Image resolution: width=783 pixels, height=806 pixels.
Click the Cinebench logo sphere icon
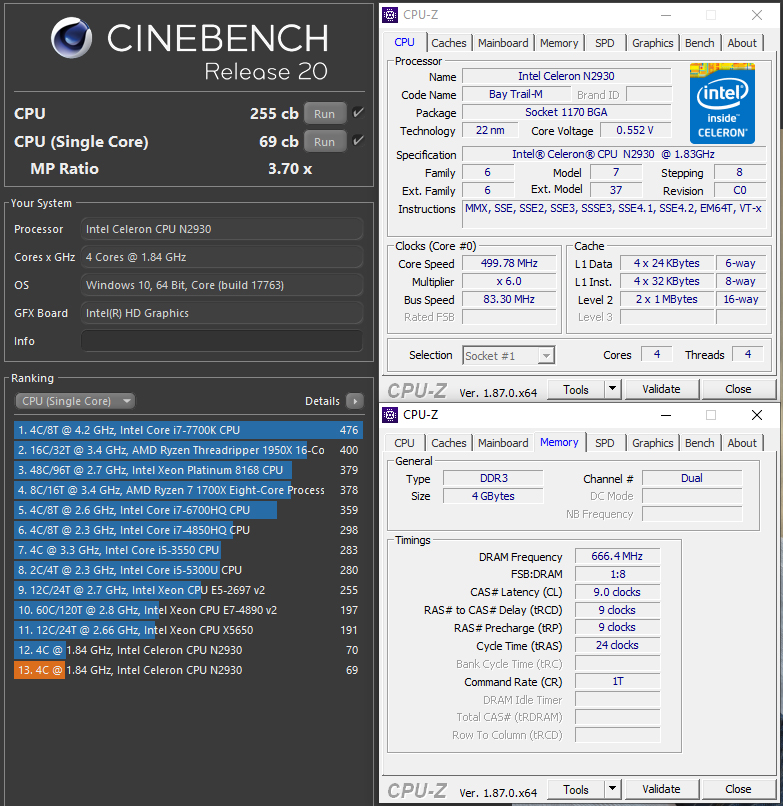(x=71, y=38)
